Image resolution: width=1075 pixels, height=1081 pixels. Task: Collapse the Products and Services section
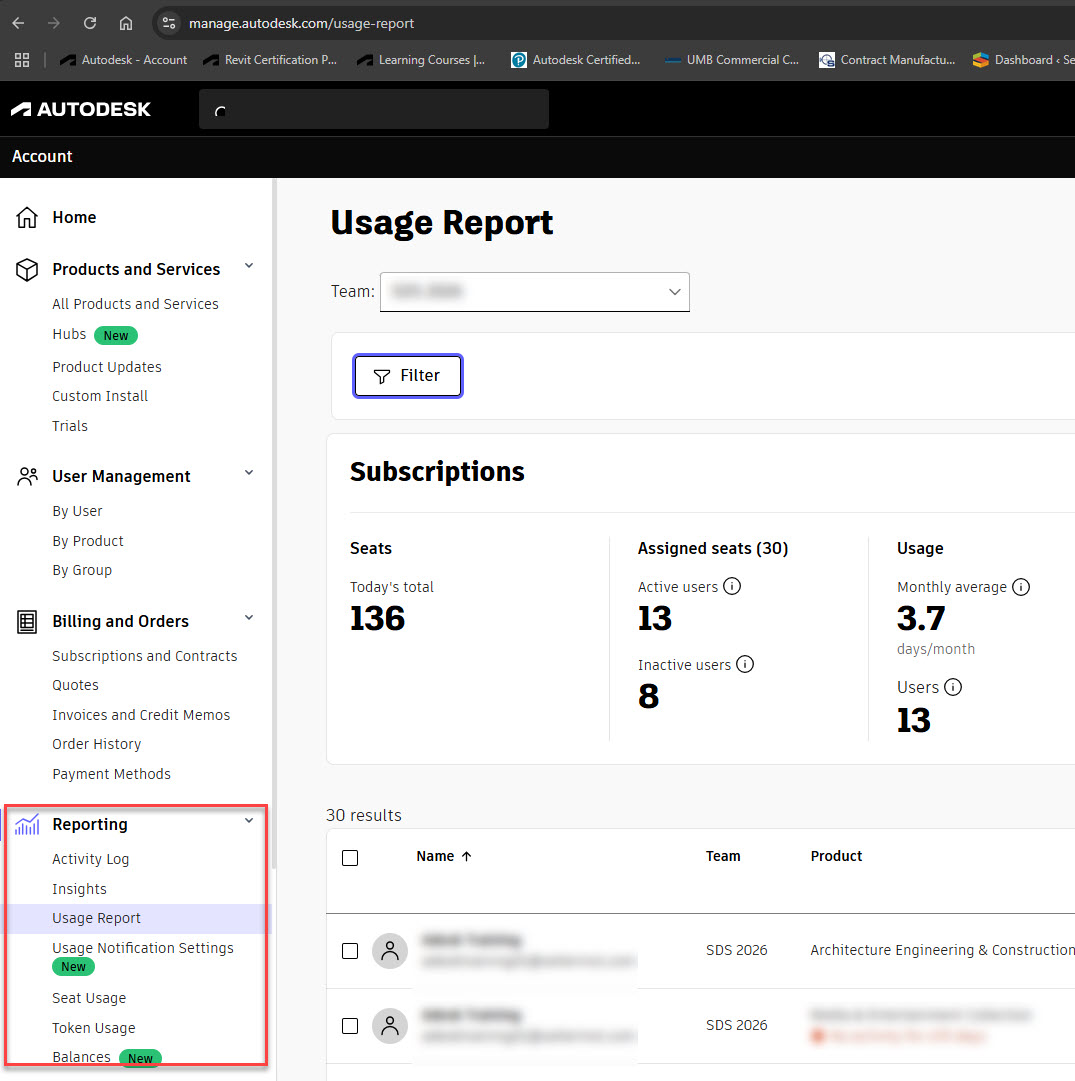tap(249, 266)
